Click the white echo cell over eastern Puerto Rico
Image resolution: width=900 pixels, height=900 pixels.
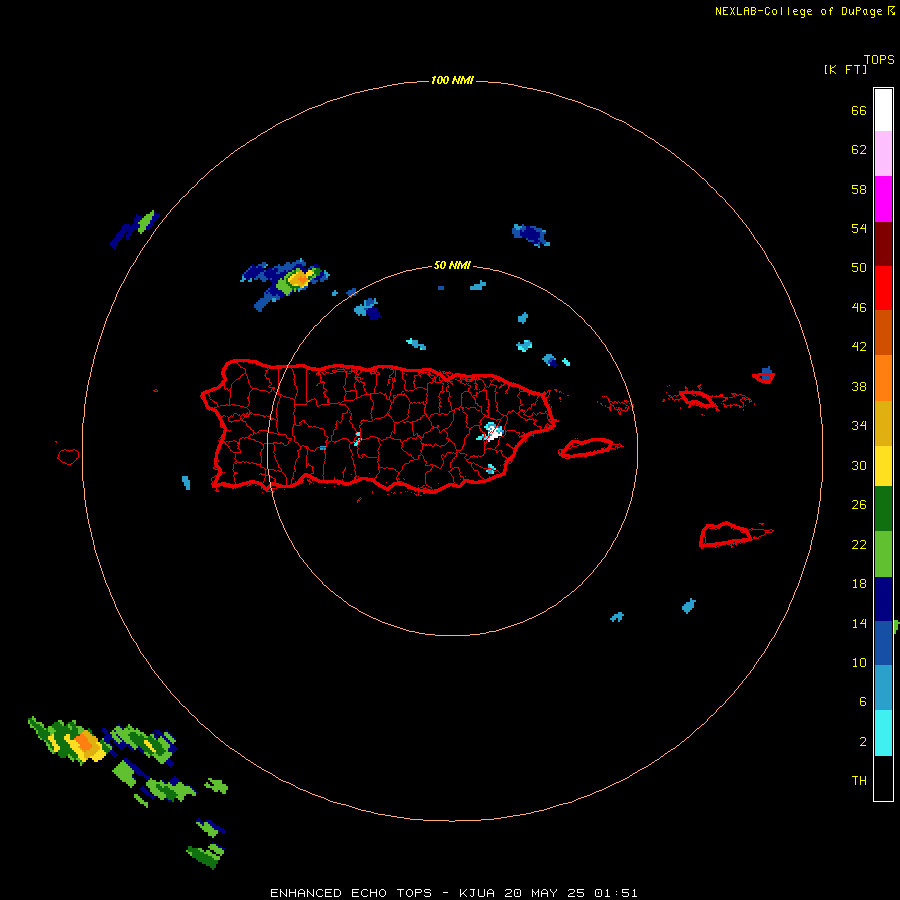tap(492, 432)
